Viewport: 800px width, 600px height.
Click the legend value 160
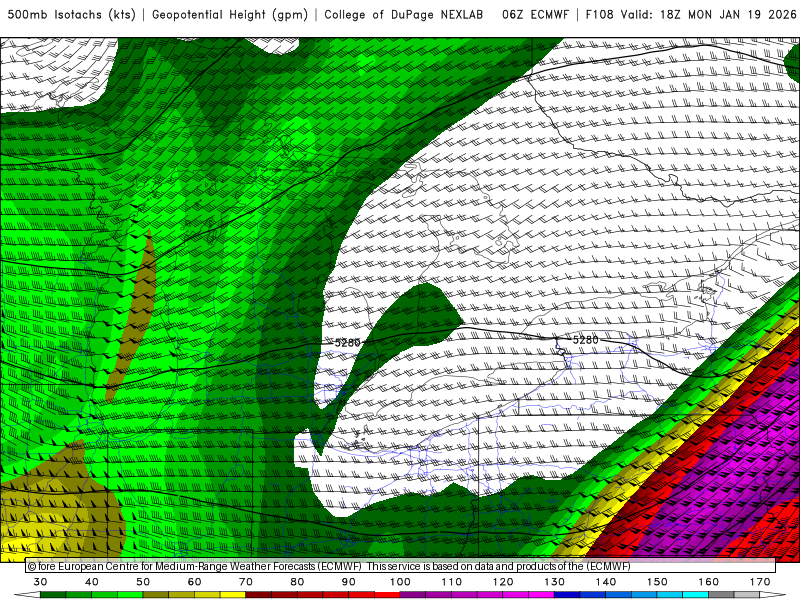(x=709, y=582)
